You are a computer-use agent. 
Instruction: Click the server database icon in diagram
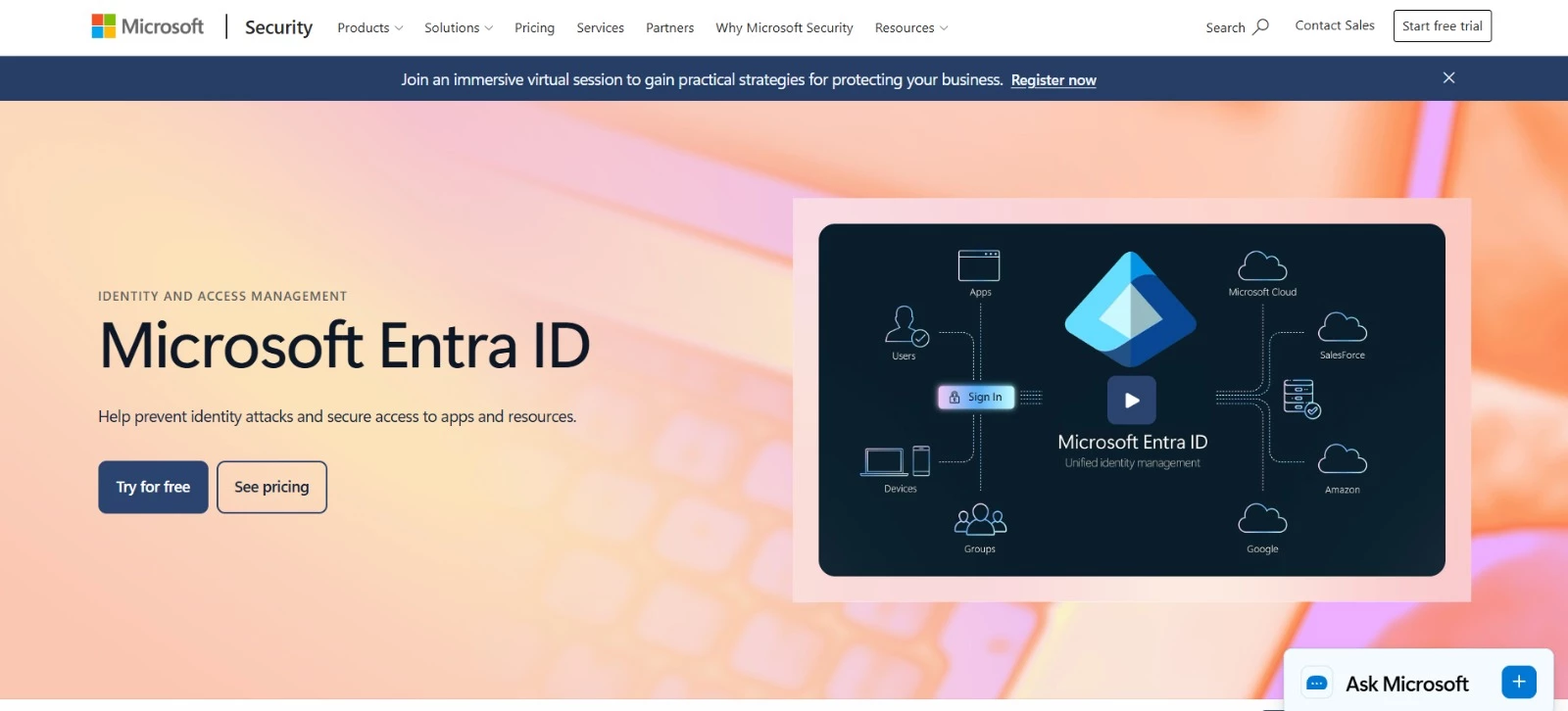1301,398
